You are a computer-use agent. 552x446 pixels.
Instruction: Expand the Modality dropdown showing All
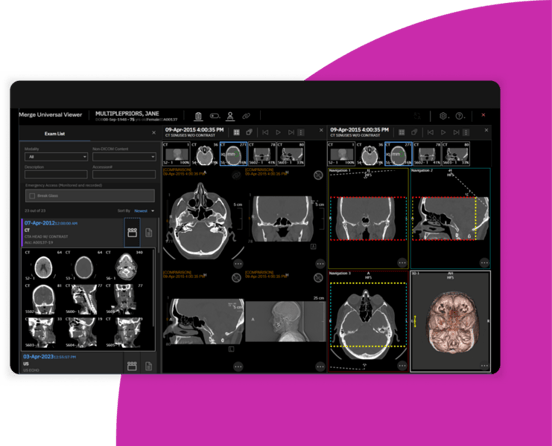coord(56,157)
